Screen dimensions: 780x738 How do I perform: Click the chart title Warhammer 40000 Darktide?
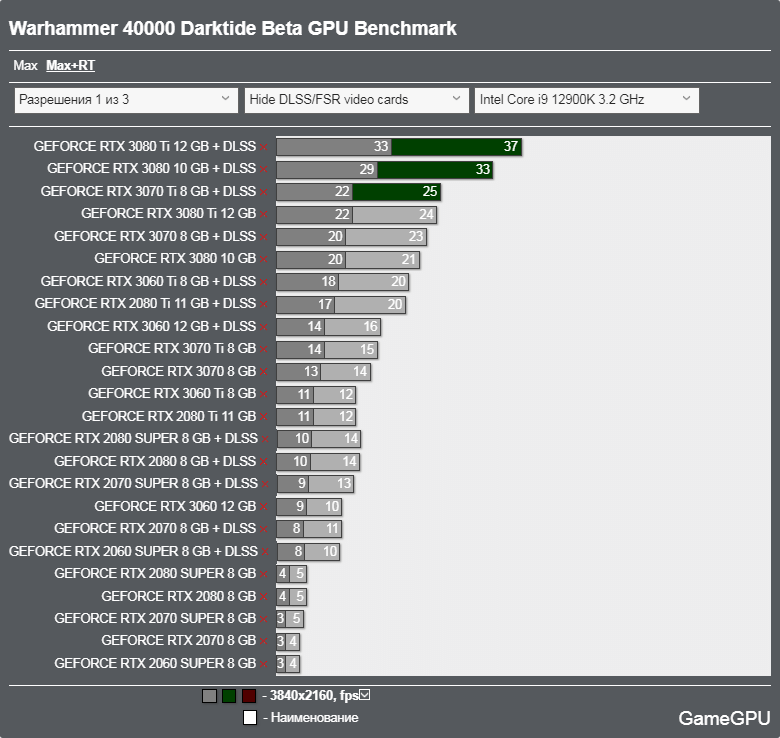click(232, 28)
